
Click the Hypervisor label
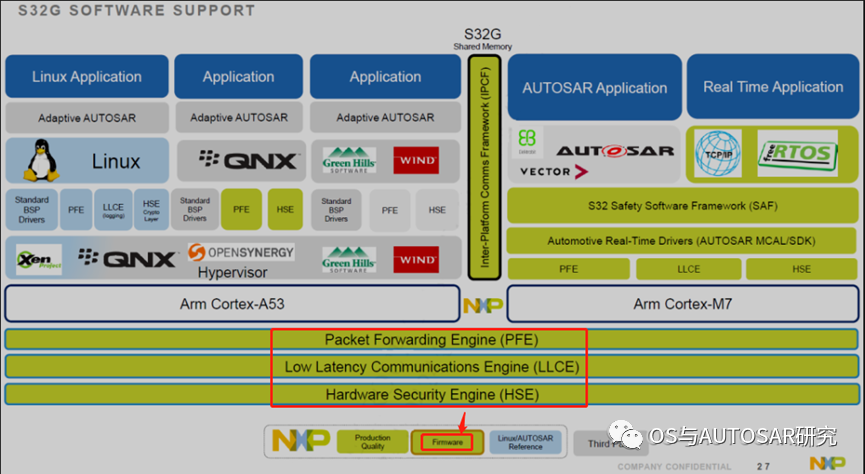click(232, 272)
